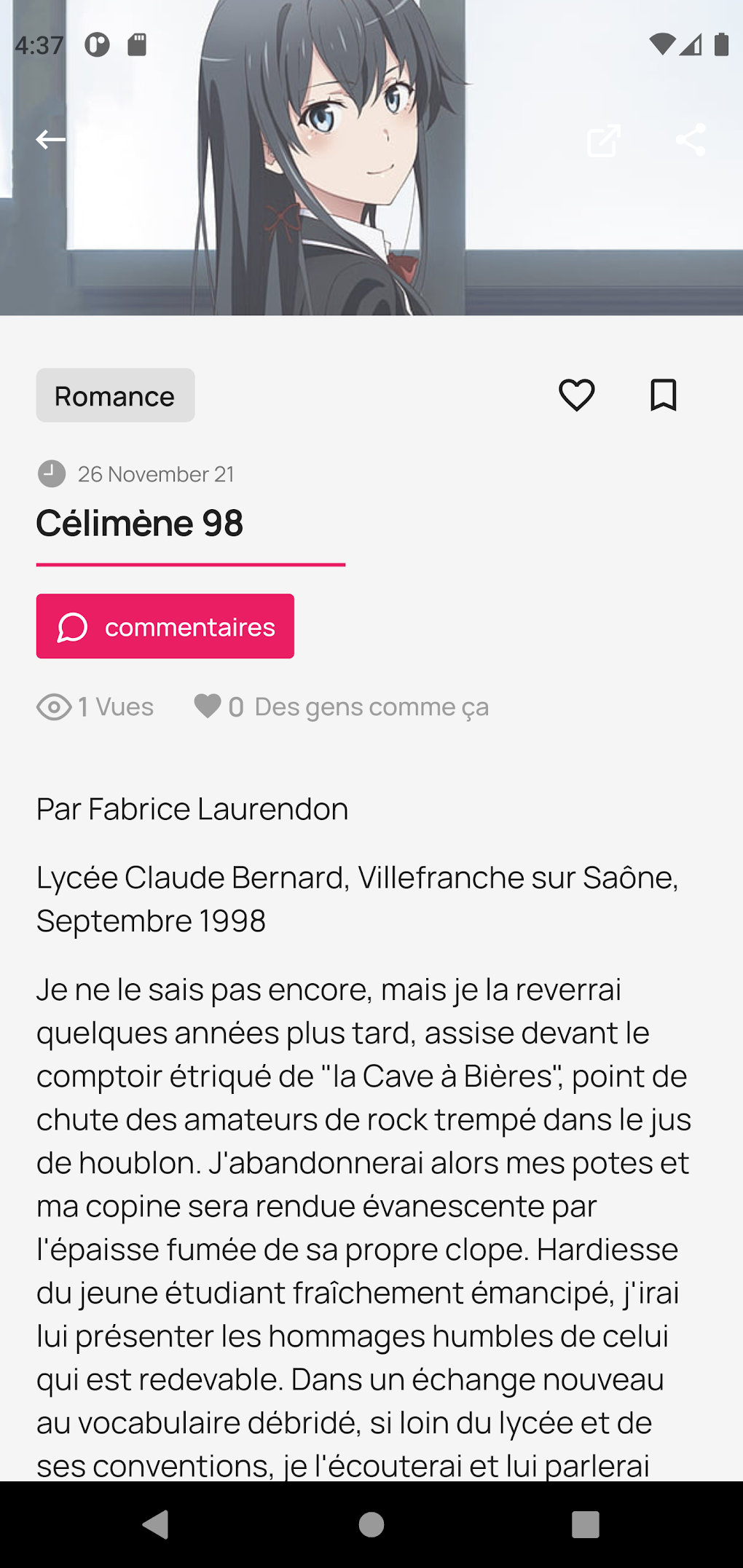743x1568 pixels.
Task: Tap the 1 Vues count text
Action: click(116, 706)
